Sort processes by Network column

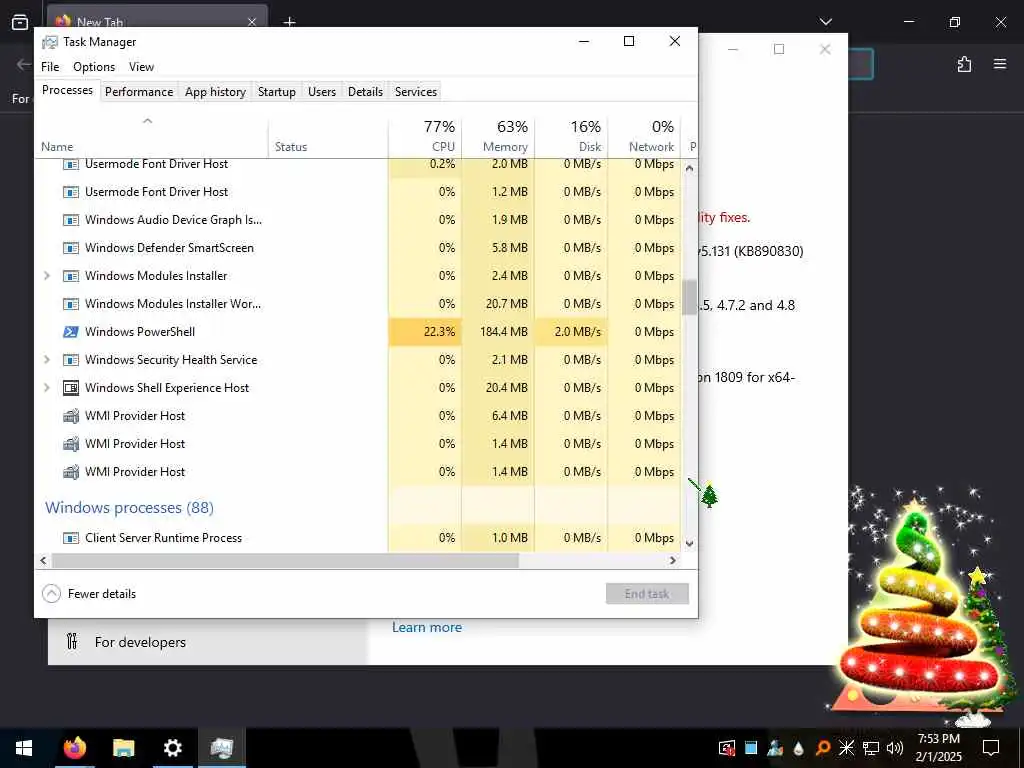645,136
